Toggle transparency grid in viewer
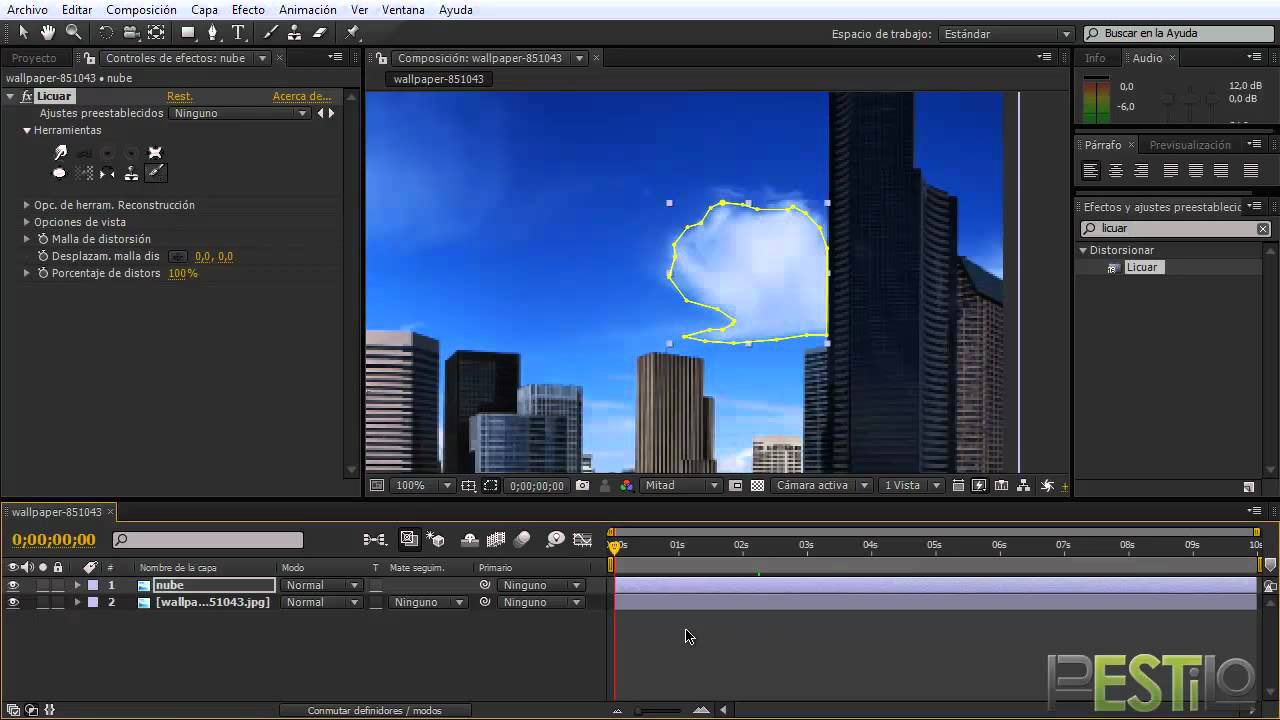 (757, 485)
